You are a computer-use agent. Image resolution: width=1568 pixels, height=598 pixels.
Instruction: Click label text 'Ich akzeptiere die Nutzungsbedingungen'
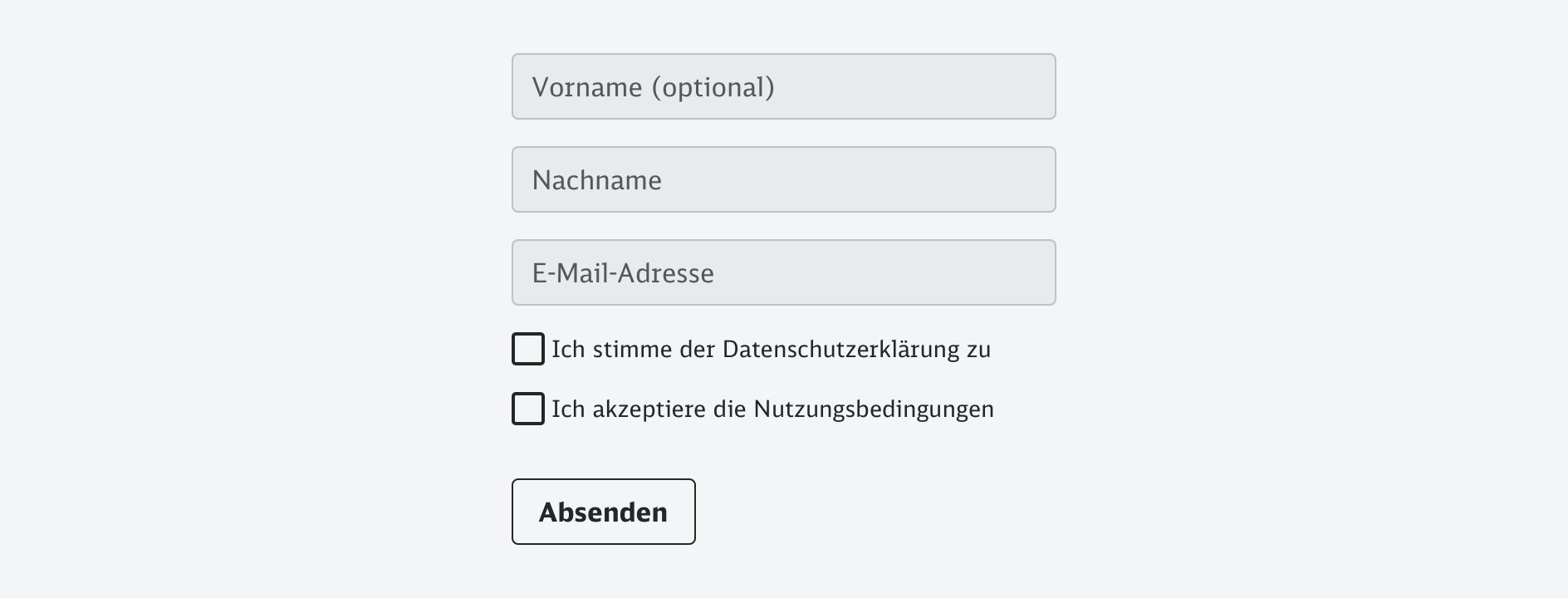click(772, 409)
